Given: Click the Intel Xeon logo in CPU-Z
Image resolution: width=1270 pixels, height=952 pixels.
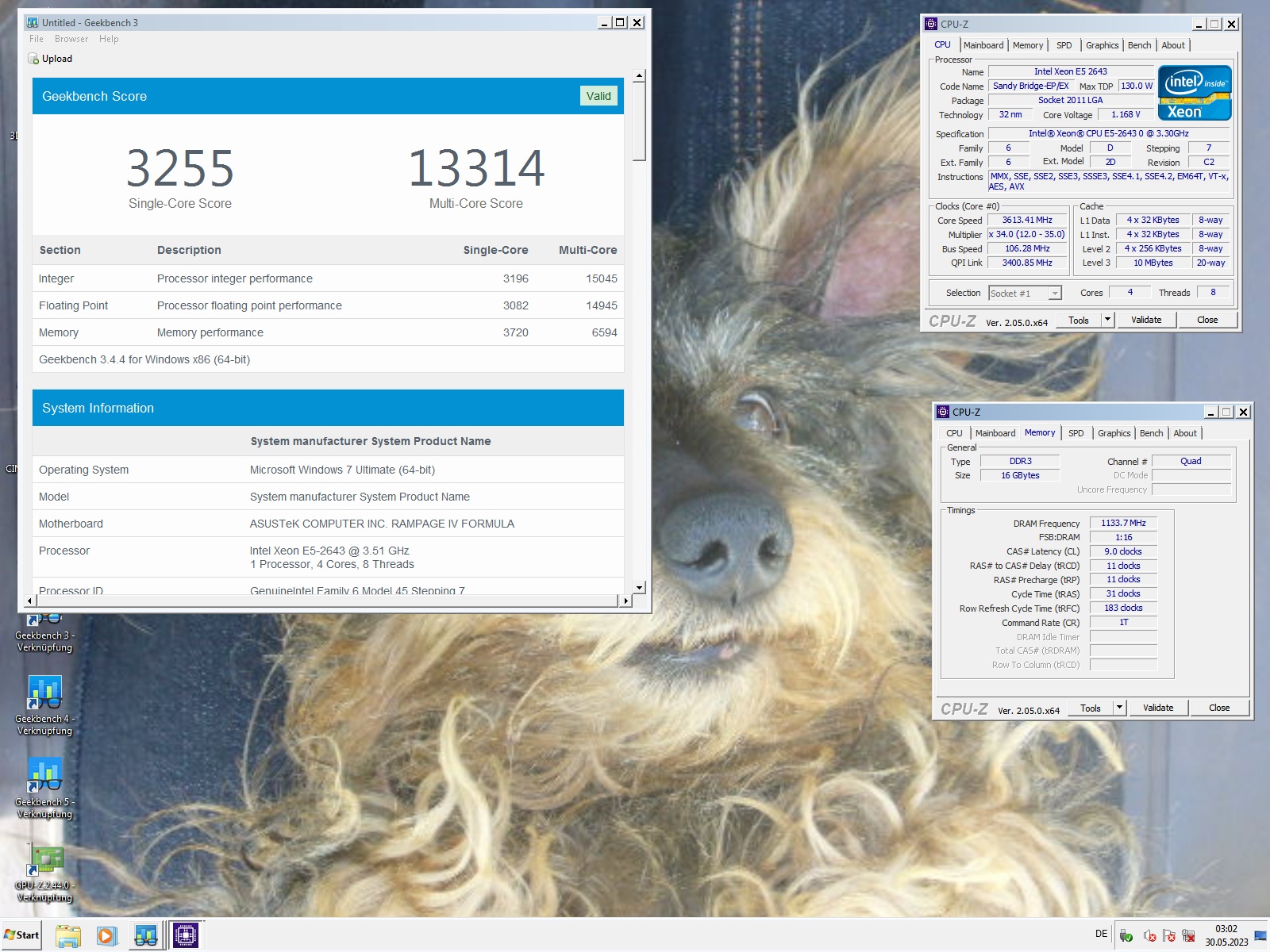Looking at the screenshot, I should pyautogui.click(x=1195, y=93).
